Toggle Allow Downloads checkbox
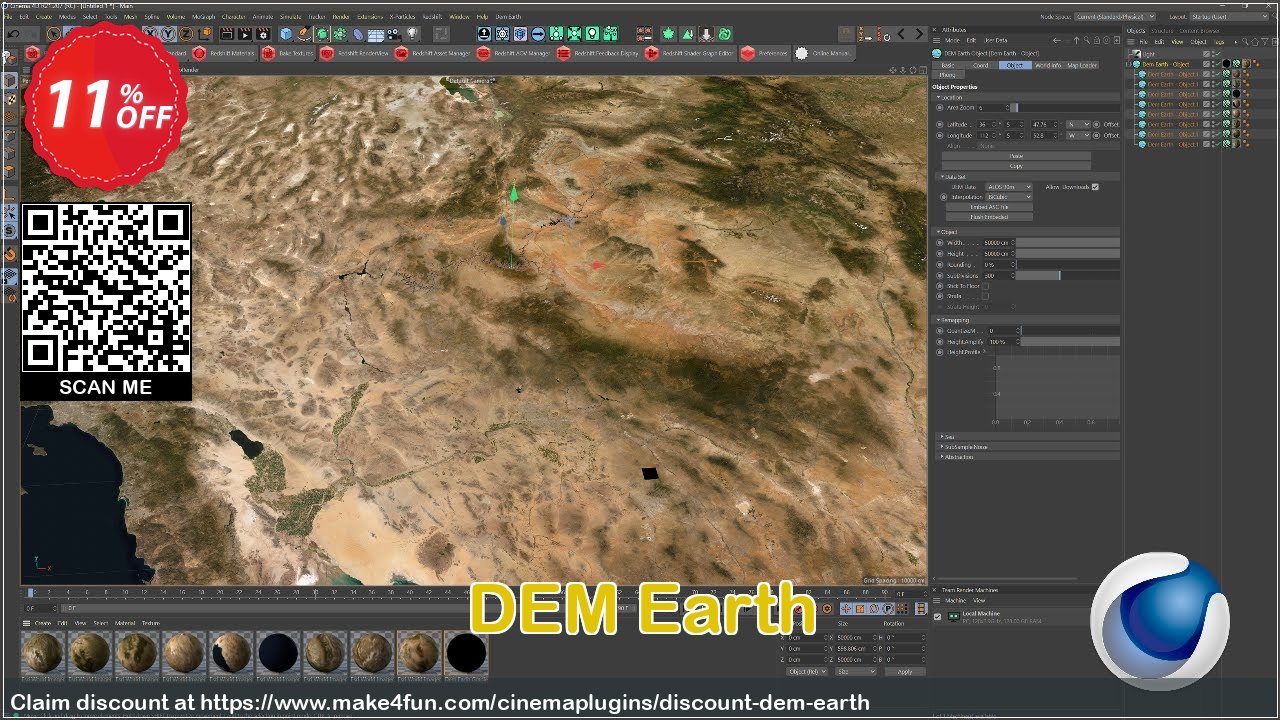 pos(1095,187)
